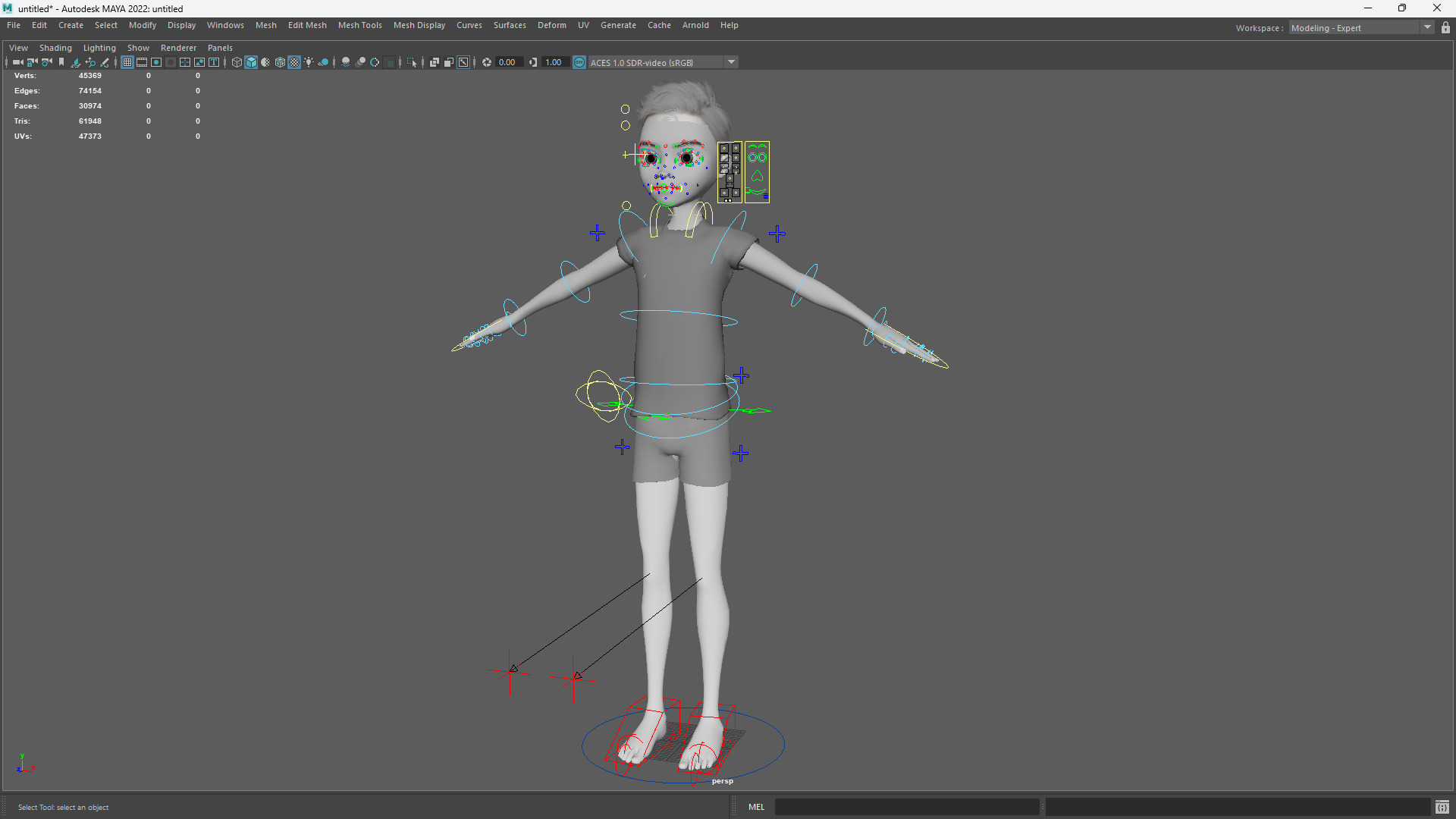This screenshot has width=1456, height=819.
Task: Open the Deform menu
Action: tap(552, 25)
